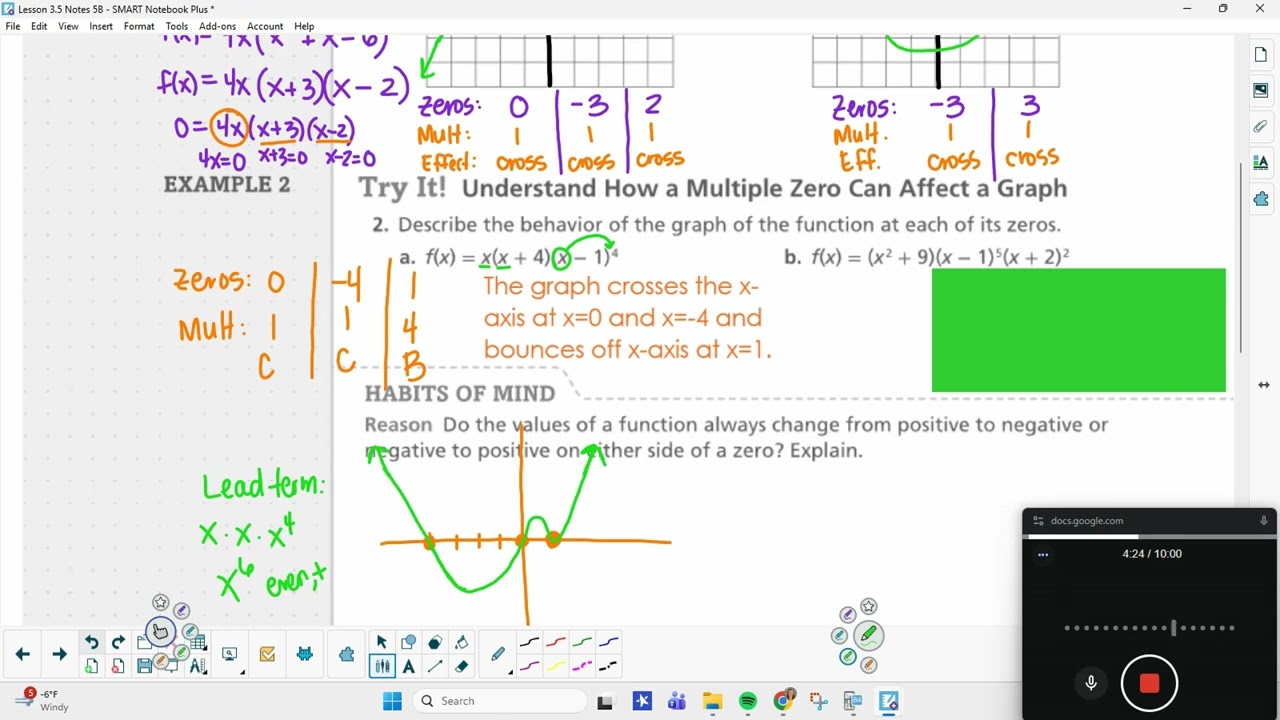Select the Pens tool
This screenshot has width=1280, height=720.
tap(381, 666)
